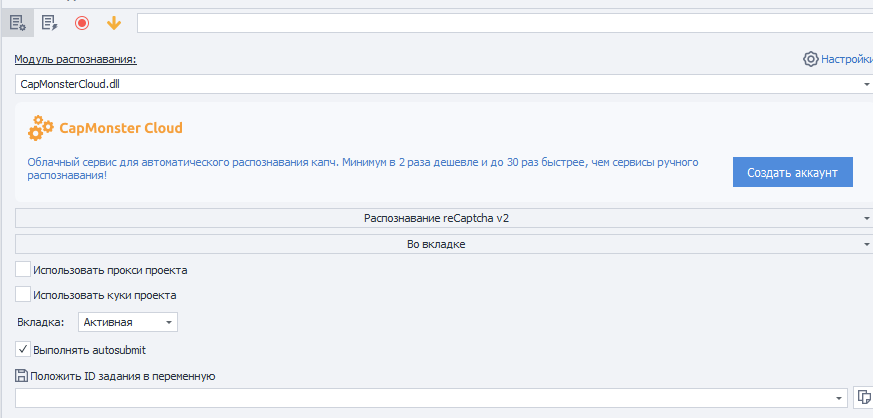Select the action properties gear-list icon
Screen dimensions: 873x418
[17, 23]
